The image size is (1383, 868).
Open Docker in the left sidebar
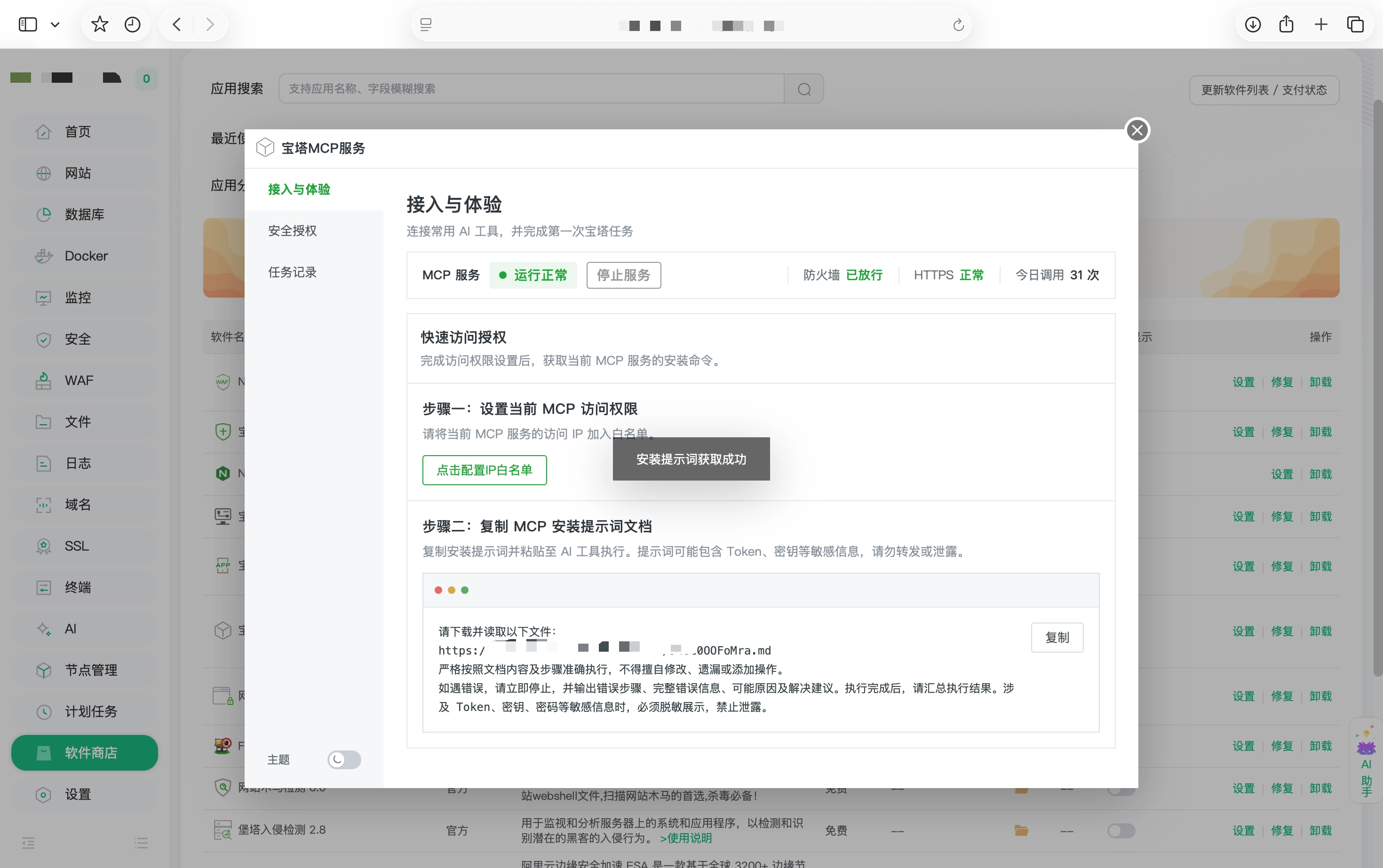(x=84, y=256)
